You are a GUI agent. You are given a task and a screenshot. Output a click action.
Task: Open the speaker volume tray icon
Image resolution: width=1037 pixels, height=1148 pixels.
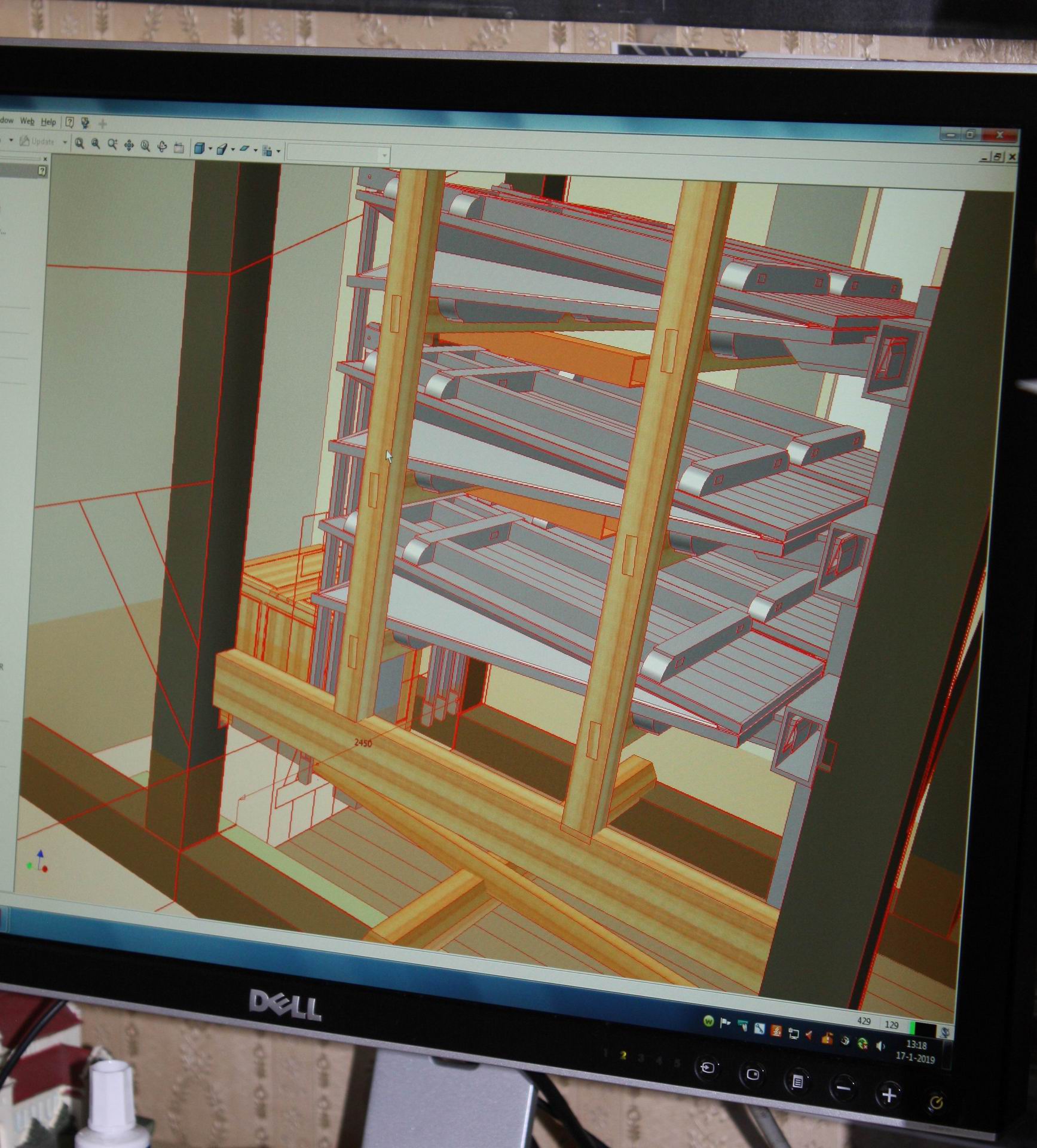coord(880,1046)
